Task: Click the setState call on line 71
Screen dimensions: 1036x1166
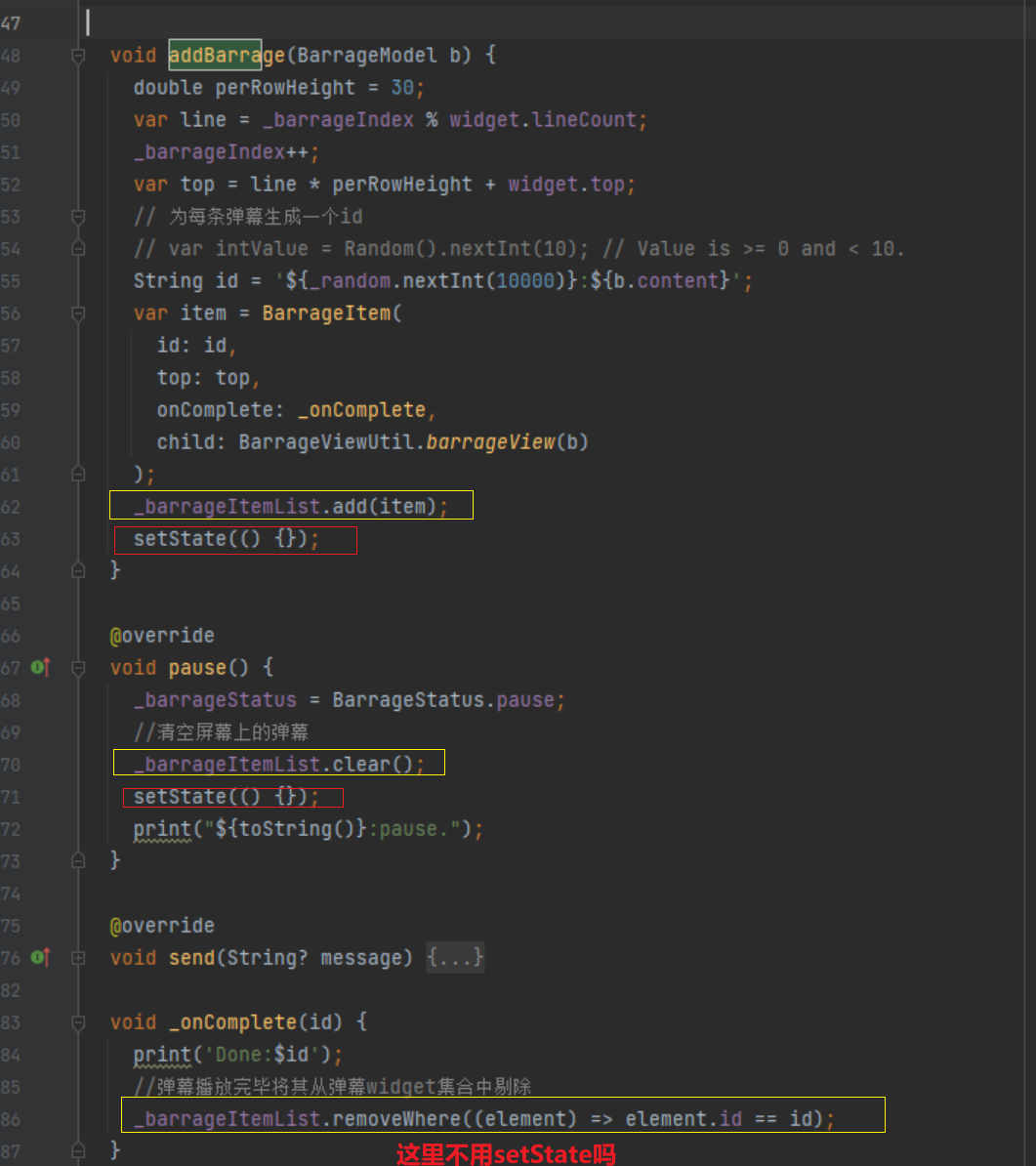Action: pos(227,797)
